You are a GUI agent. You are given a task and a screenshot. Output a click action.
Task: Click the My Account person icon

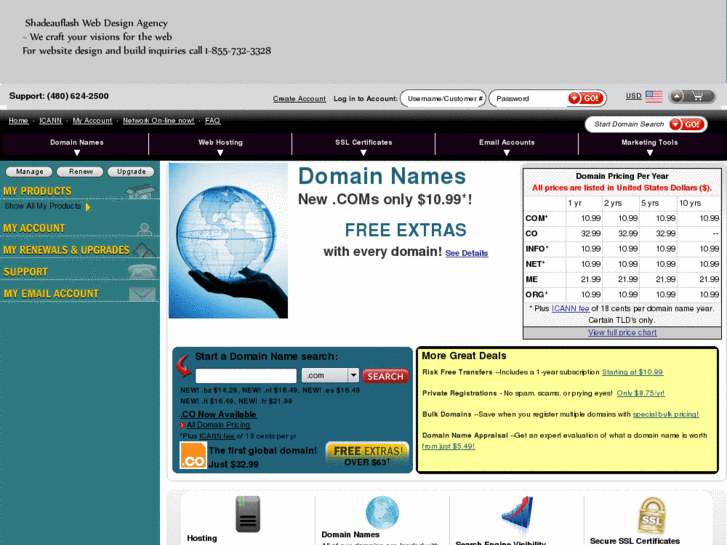tap(145, 228)
